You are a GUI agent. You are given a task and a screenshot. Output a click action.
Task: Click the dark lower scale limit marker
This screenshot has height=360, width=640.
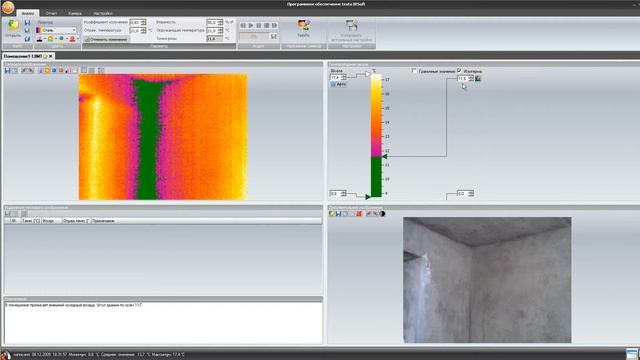pos(368,197)
